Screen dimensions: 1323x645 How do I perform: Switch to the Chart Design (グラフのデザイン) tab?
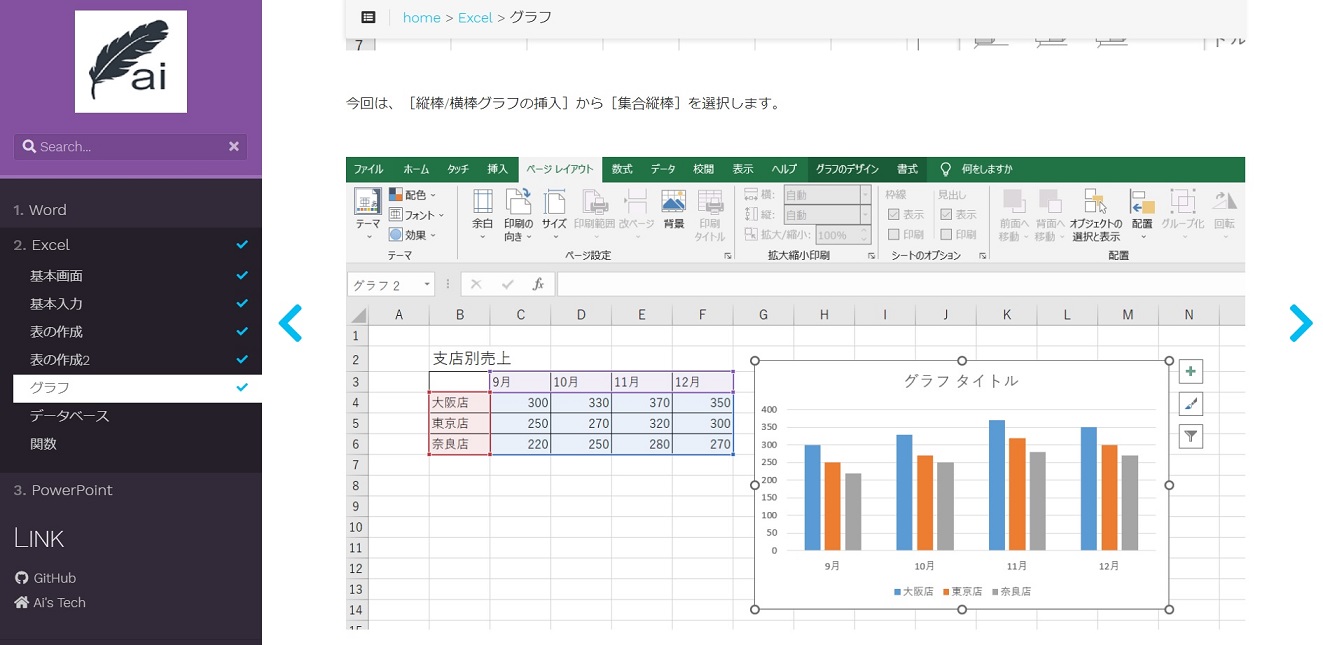tap(845, 169)
